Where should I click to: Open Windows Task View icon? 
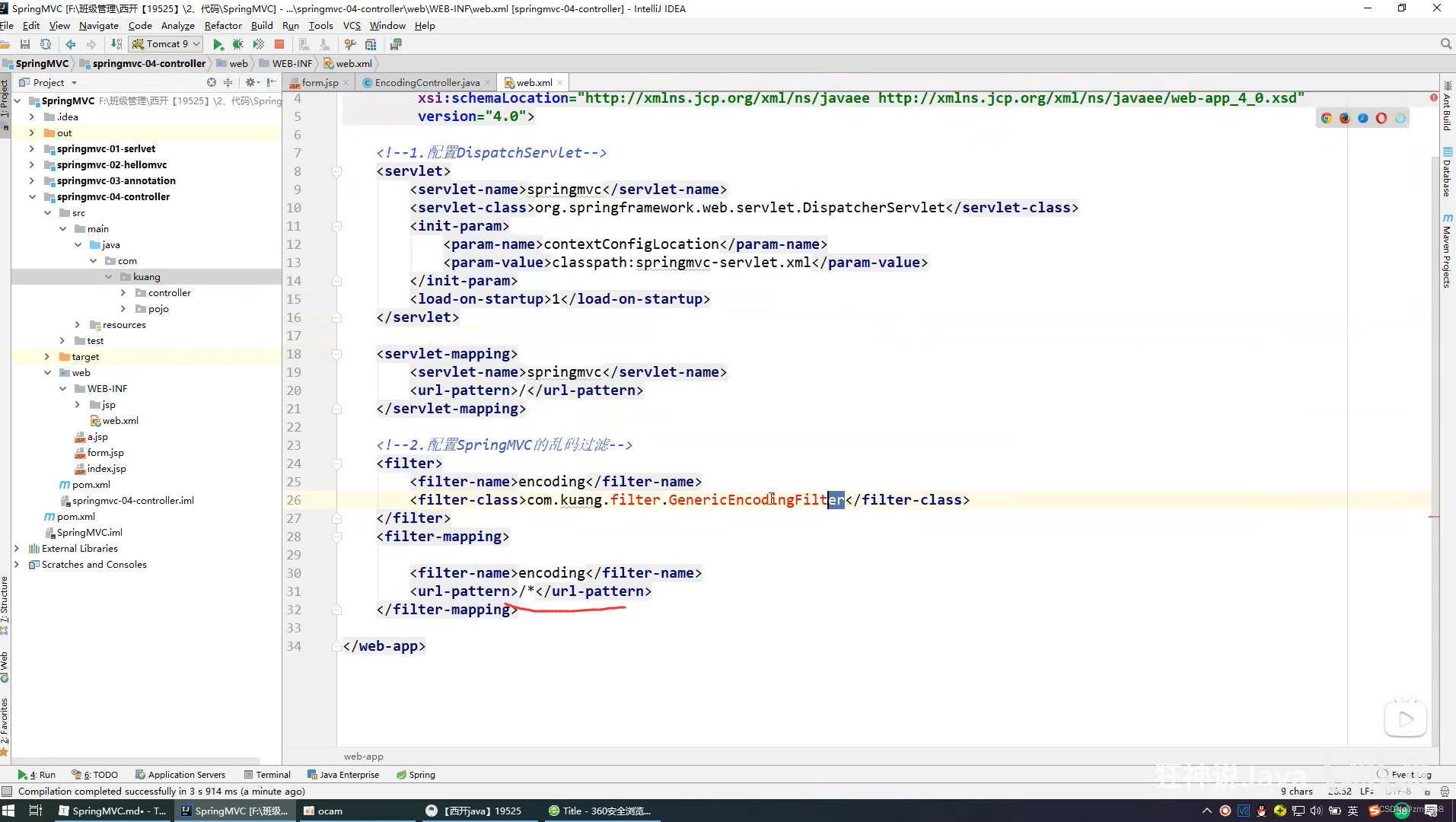point(35,811)
